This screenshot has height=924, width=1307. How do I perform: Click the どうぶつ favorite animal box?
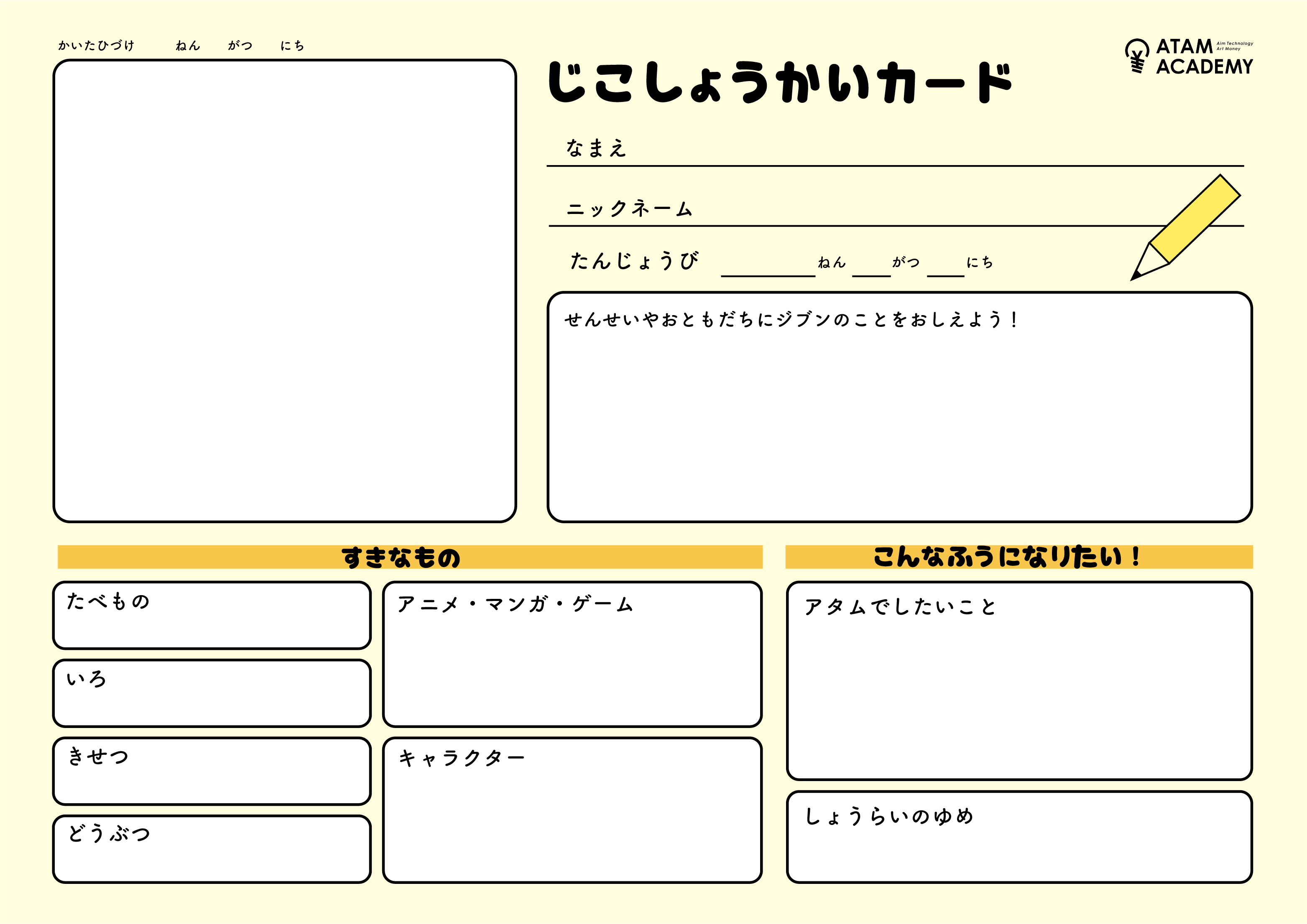pyautogui.click(x=212, y=850)
